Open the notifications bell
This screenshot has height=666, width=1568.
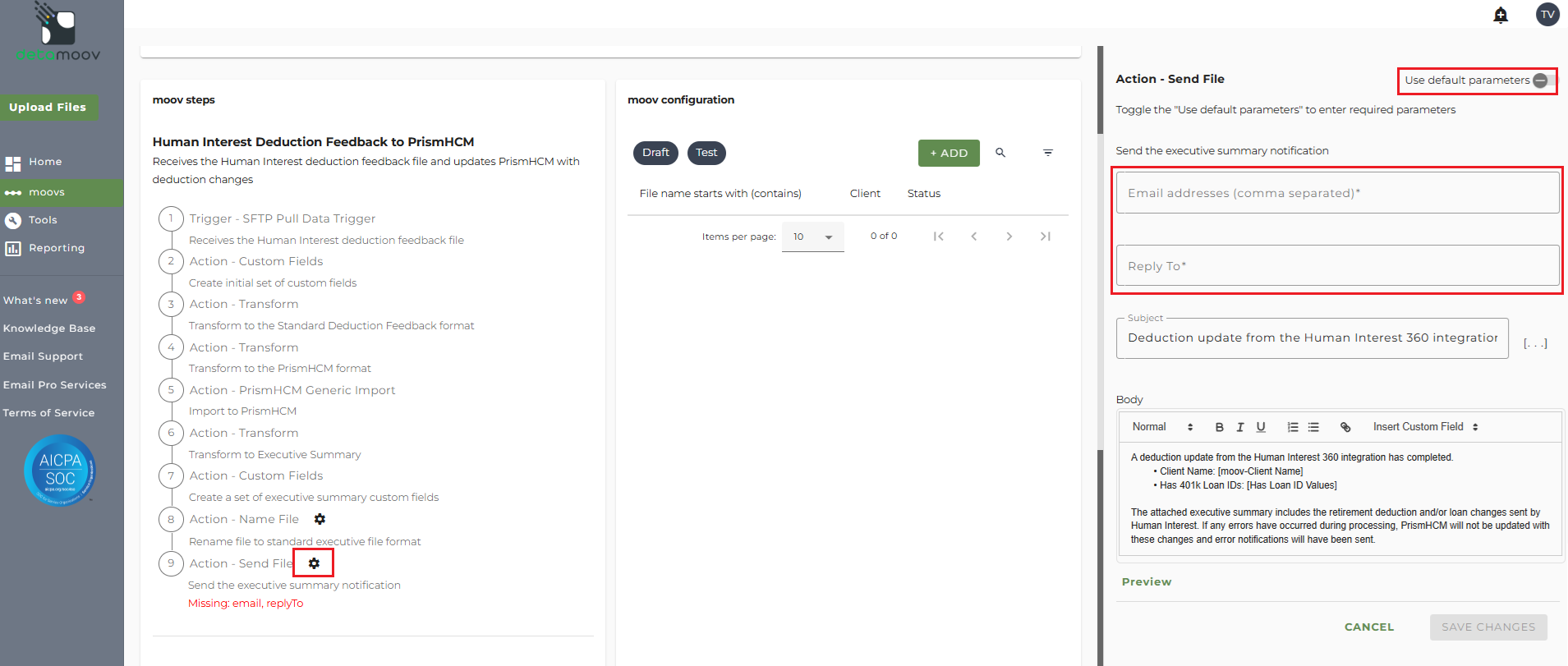pyautogui.click(x=1501, y=15)
